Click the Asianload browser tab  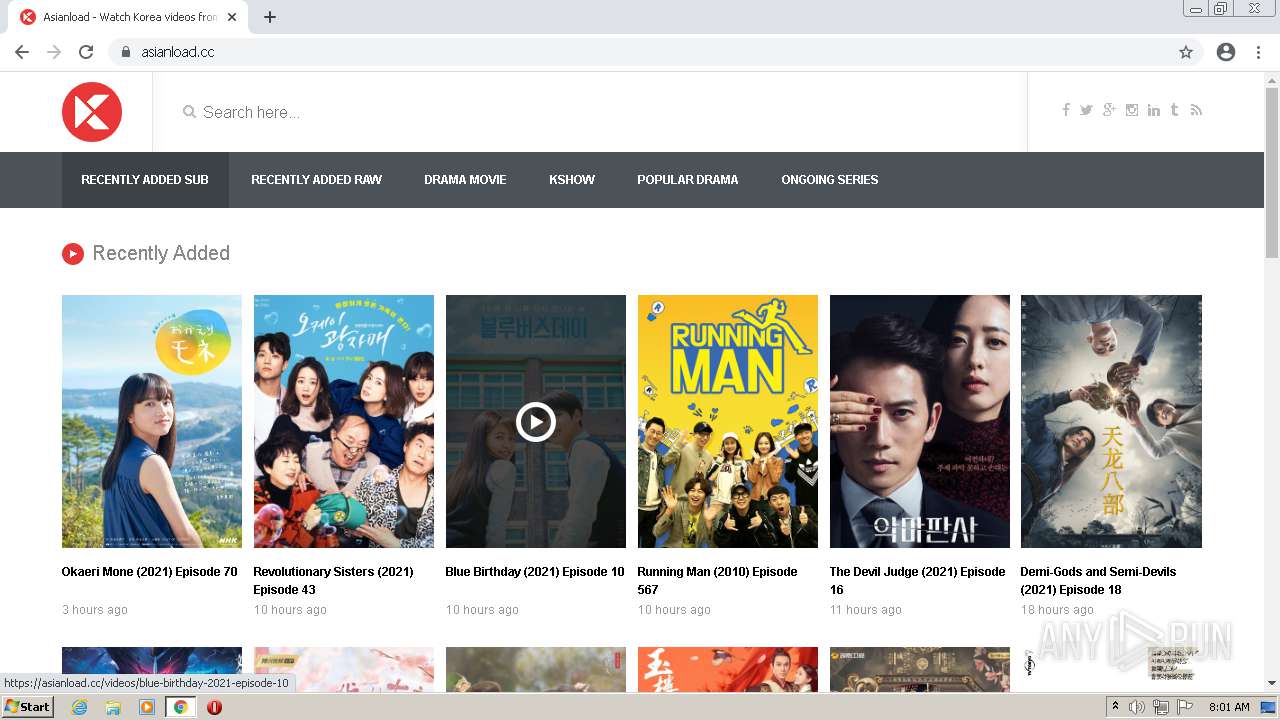coord(130,17)
